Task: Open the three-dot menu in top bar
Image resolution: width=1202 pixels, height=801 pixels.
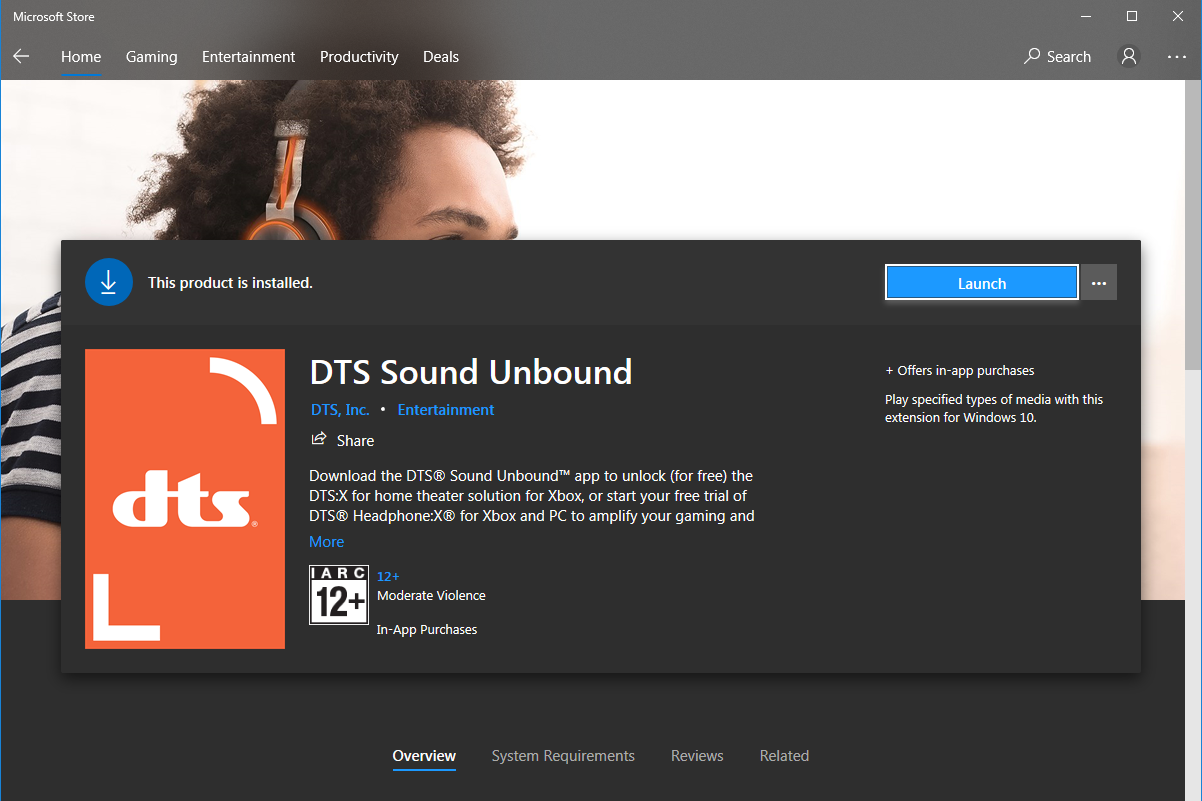Action: tap(1177, 57)
